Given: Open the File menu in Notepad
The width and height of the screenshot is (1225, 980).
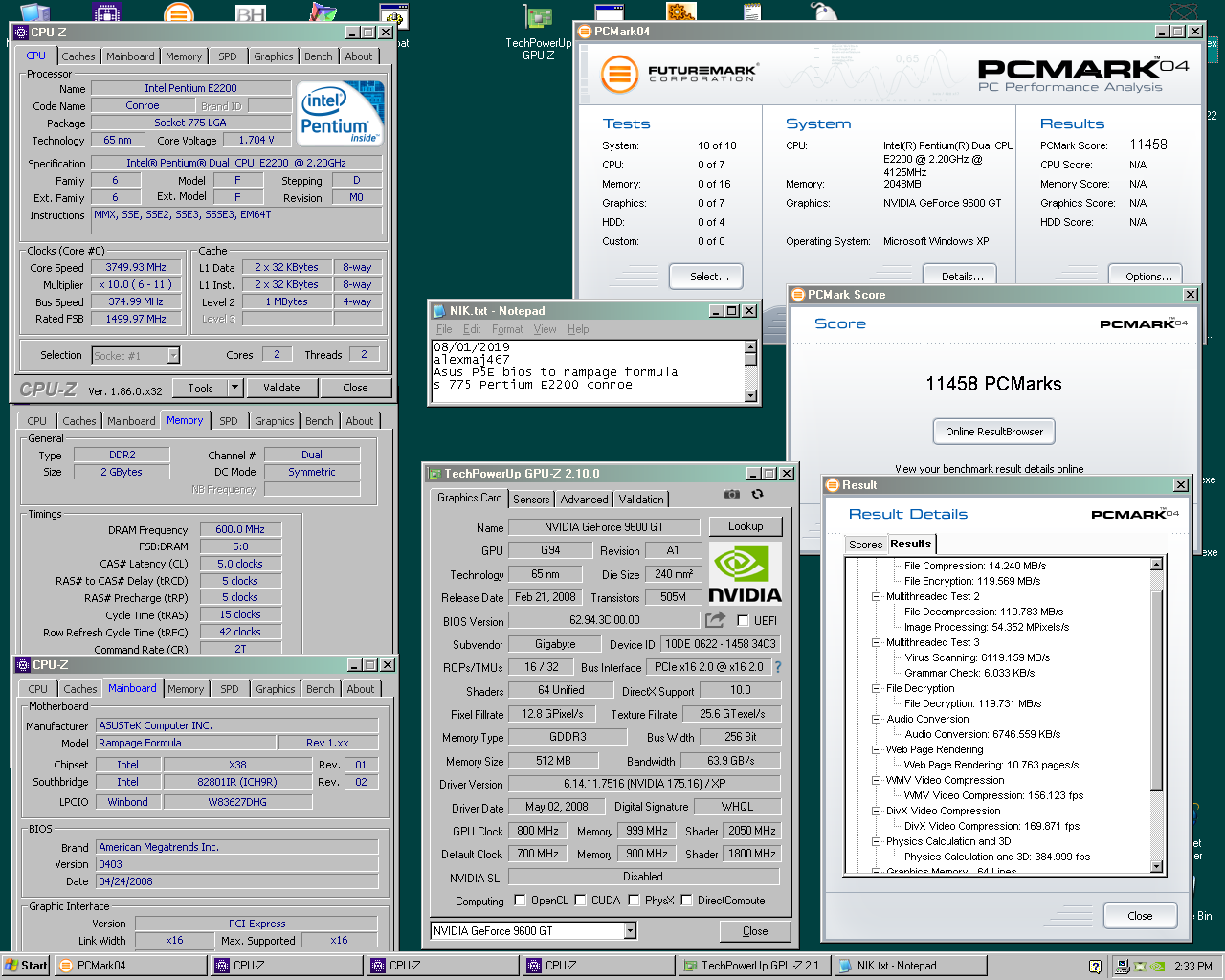Looking at the screenshot, I should tap(444, 329).
